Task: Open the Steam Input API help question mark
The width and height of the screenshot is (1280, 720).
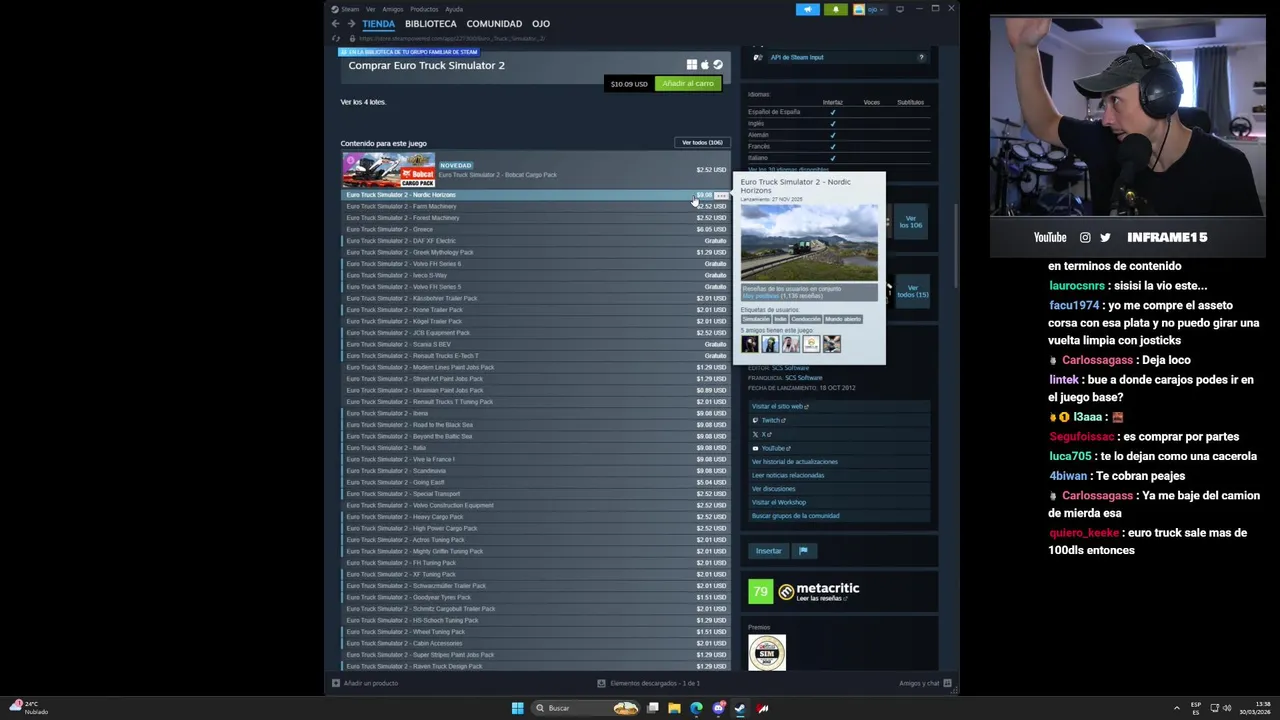Action: [x=921, y=57]
